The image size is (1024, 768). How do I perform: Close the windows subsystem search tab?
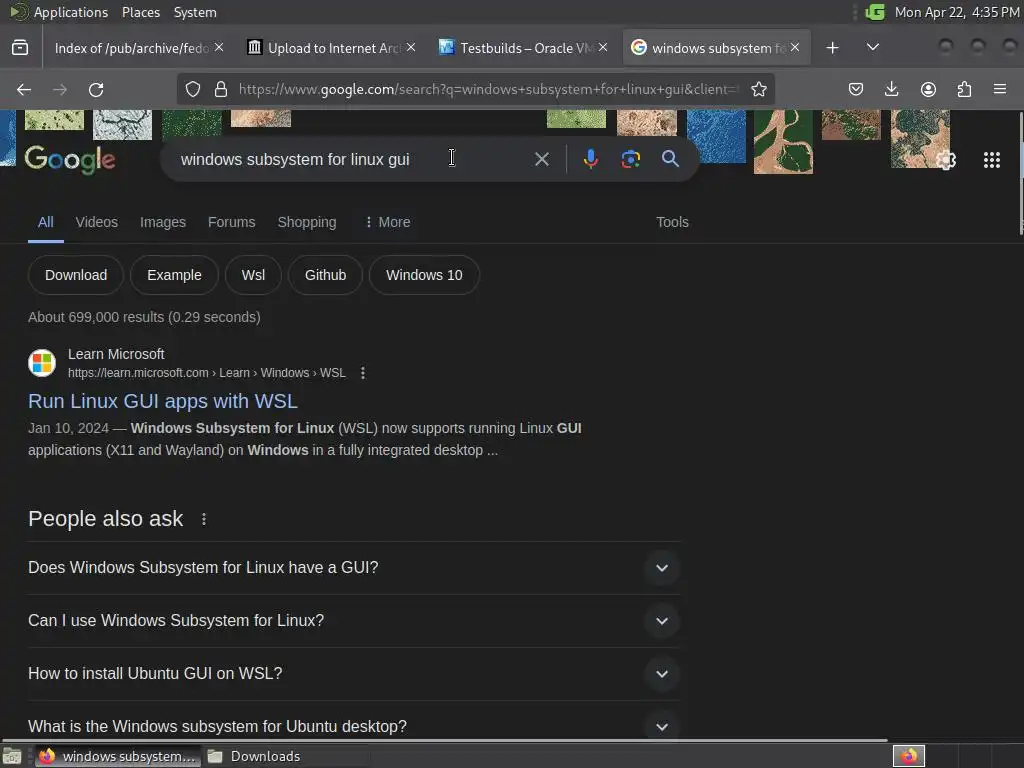(795, 47)
